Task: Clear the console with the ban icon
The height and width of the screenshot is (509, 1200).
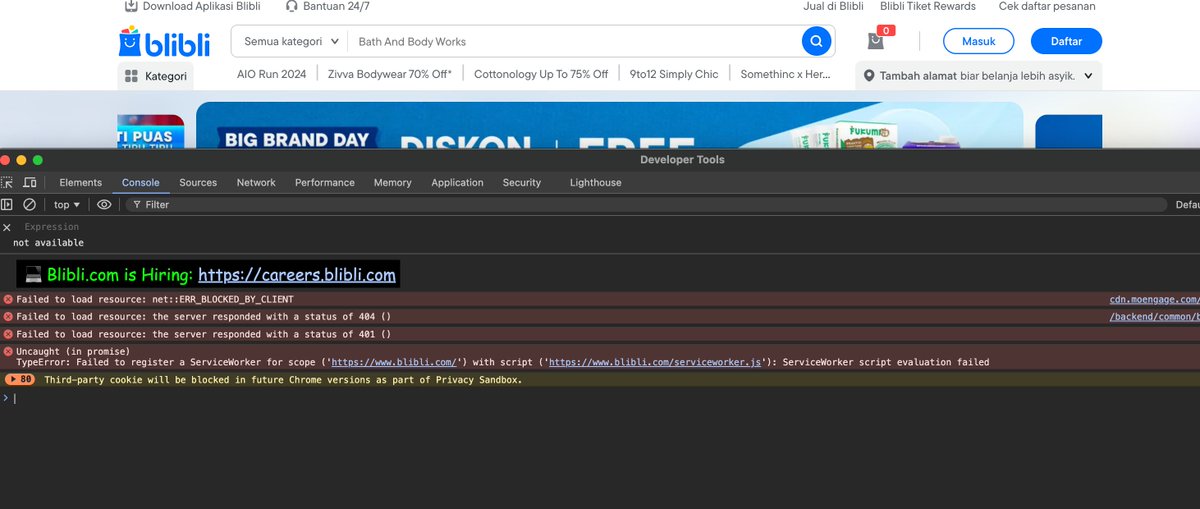Action: pos(30,204)
